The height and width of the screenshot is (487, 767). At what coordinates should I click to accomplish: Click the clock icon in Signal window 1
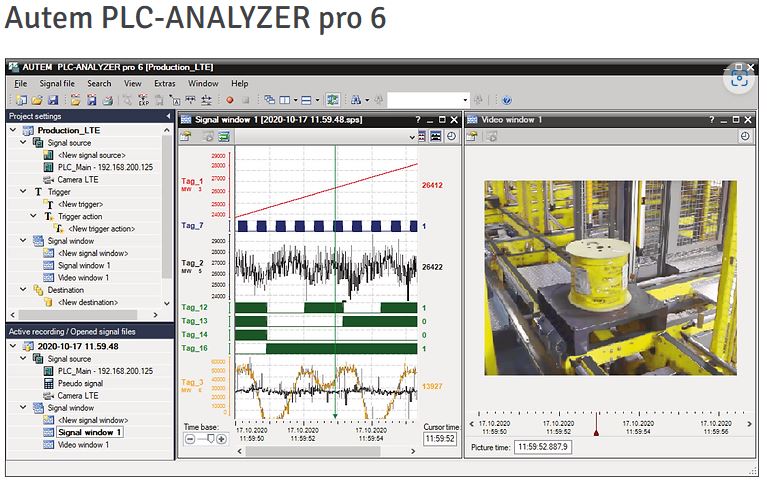[451, 136]
